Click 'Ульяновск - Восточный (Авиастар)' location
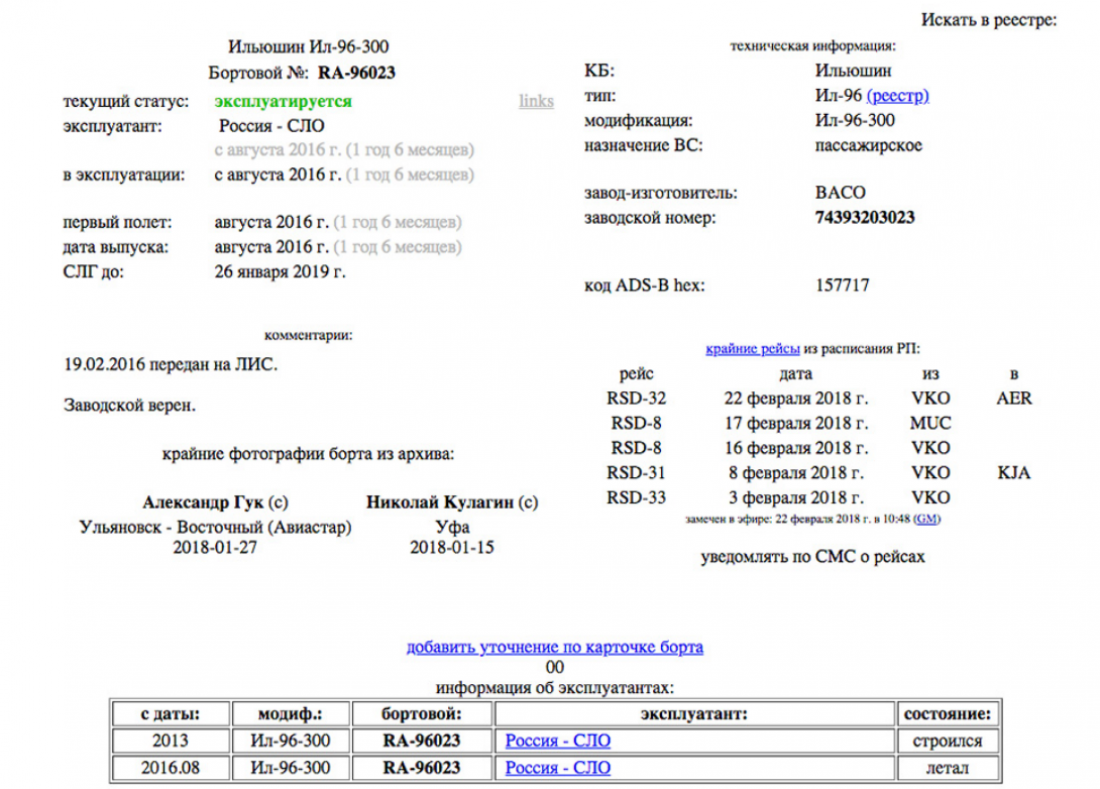This screenshot has width=1100, height=789. click(x=215, y=527)
